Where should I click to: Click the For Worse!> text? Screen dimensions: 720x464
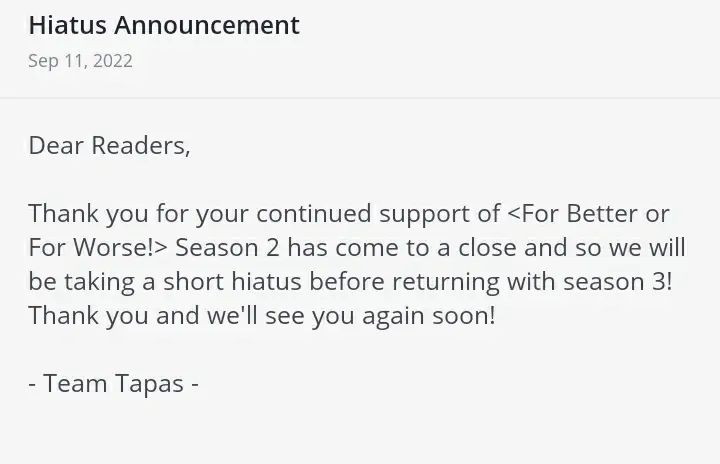(x=98, y=248)
